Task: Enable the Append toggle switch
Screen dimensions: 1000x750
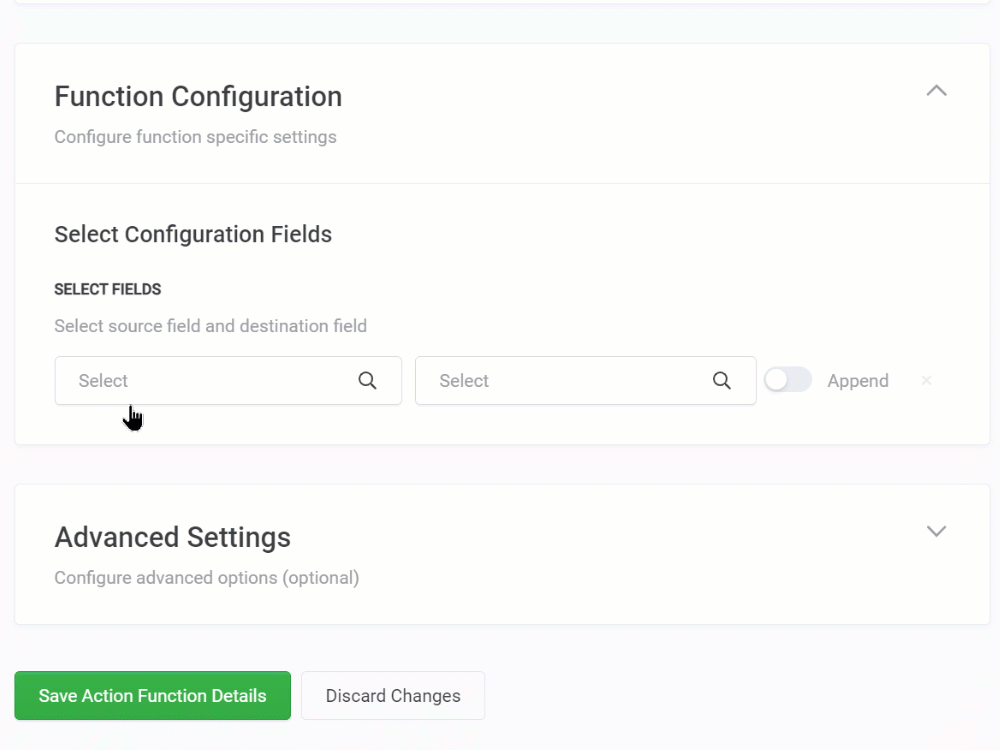Action: (788, 380)
